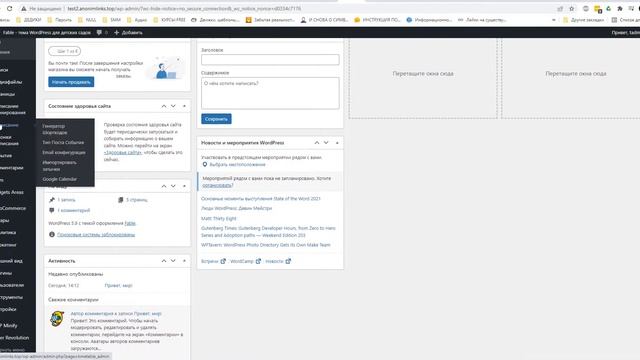
Task: Open the '1 запись' posts link
Action: coord(66,200)
